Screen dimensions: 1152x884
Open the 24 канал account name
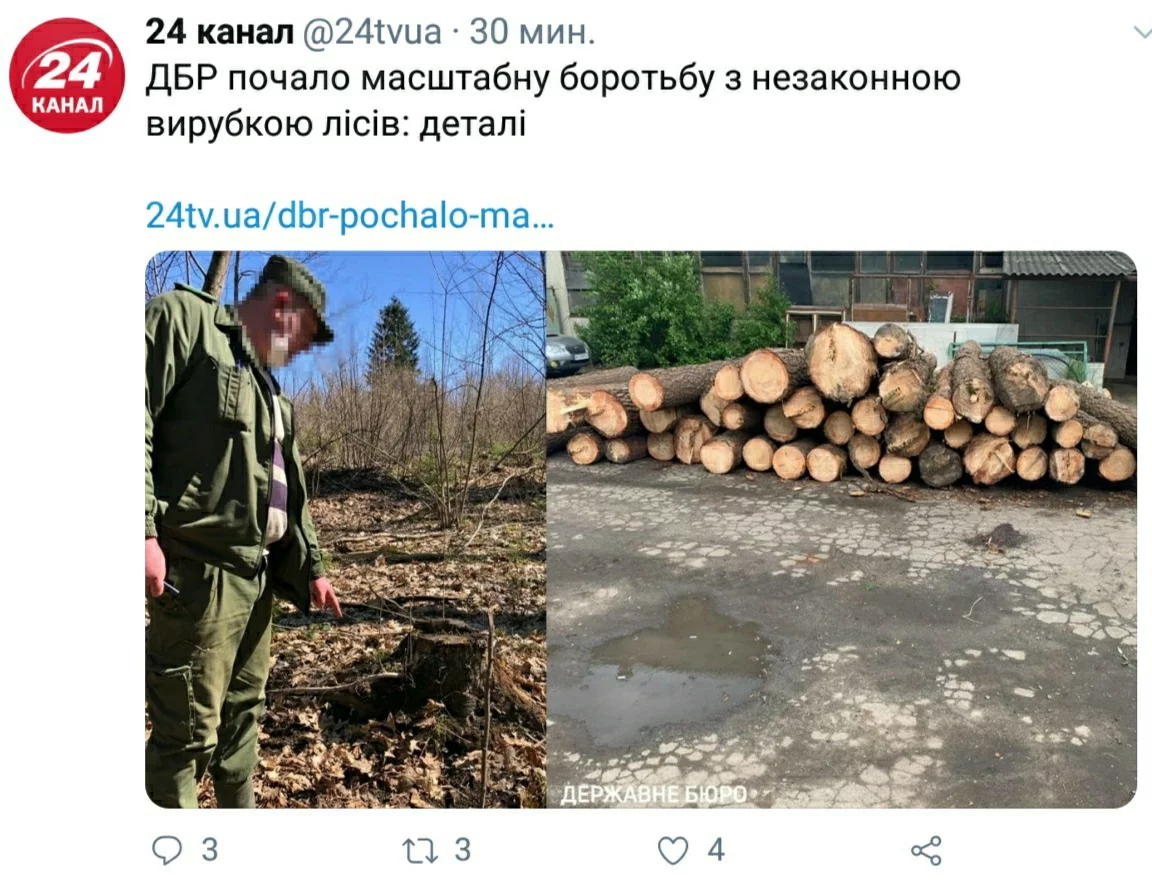click(x=219, y=32)
